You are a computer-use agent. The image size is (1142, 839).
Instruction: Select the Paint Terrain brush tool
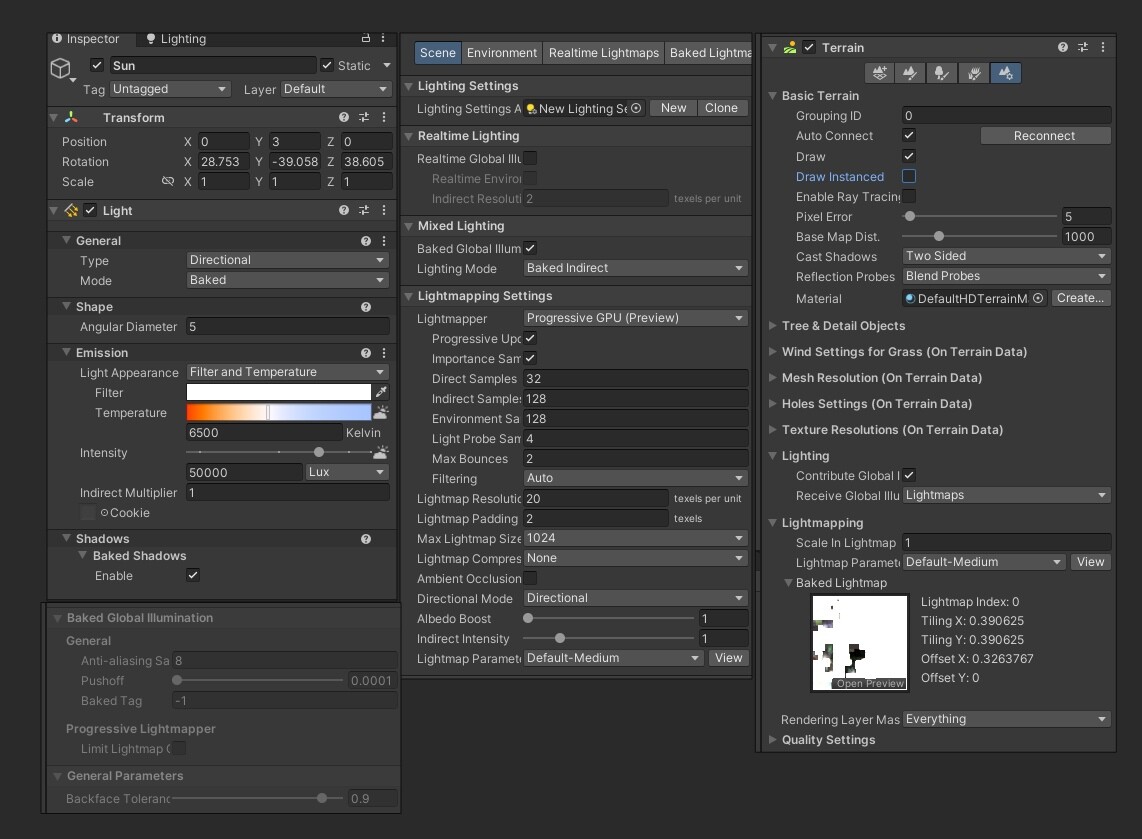pyautogui.click(x=910, y=73)
